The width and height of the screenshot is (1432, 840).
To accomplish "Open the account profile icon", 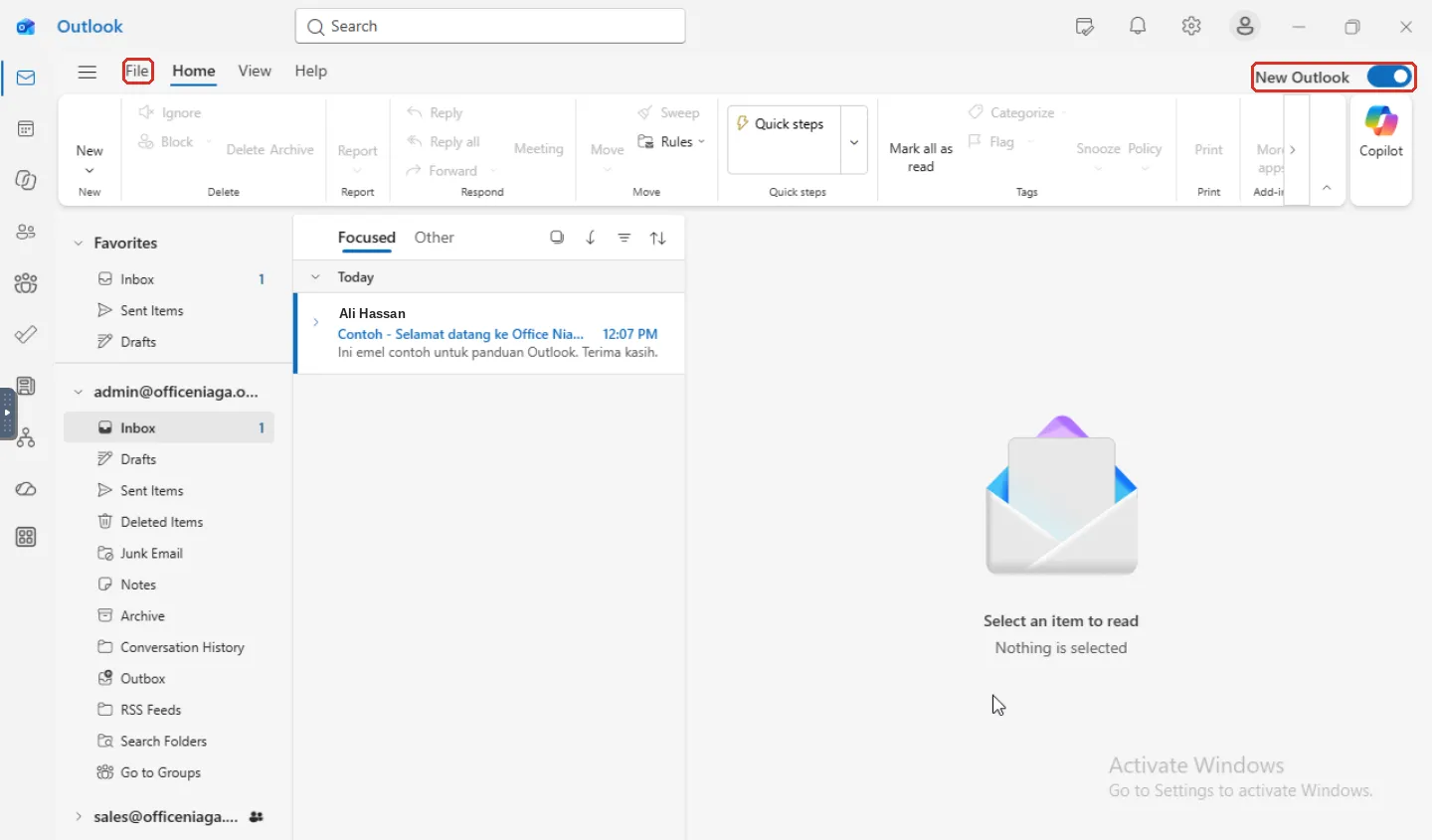I will tap(1246, 27).
